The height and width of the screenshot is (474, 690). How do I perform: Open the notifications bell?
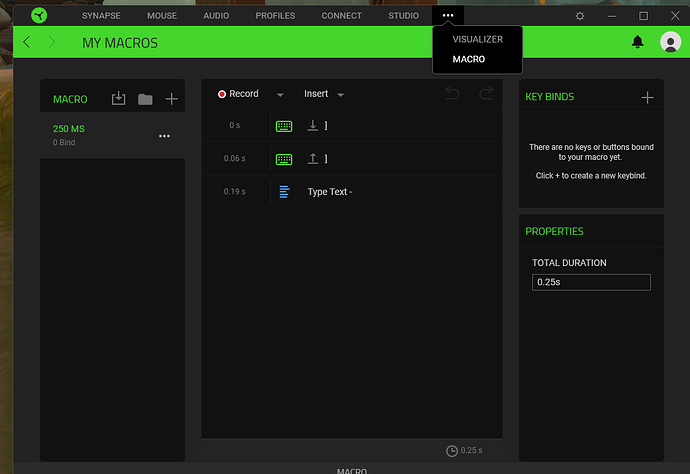click(x=638, y=42)
